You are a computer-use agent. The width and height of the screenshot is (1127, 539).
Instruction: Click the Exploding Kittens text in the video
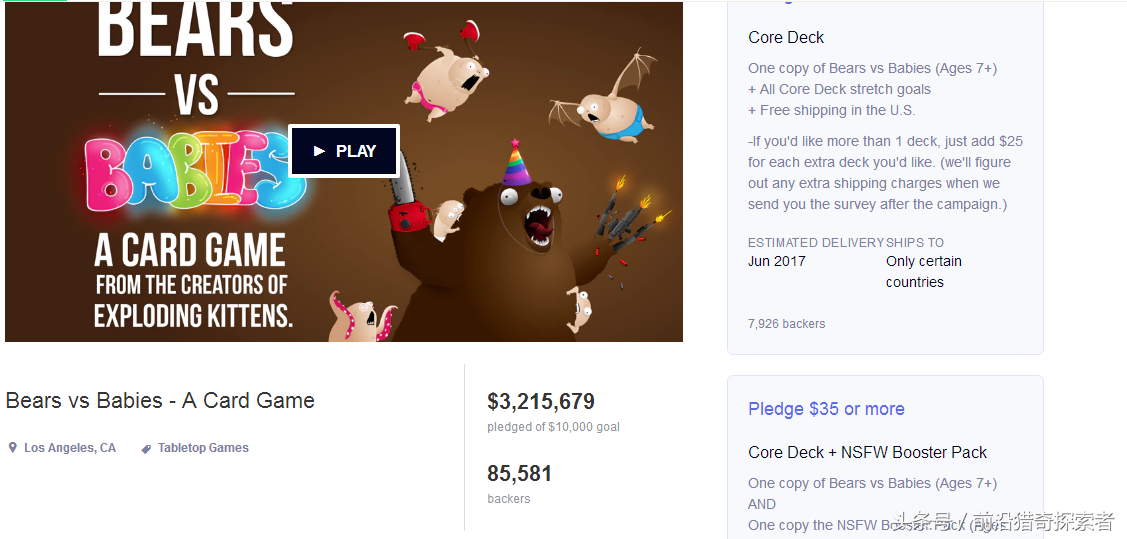point(193,317)
